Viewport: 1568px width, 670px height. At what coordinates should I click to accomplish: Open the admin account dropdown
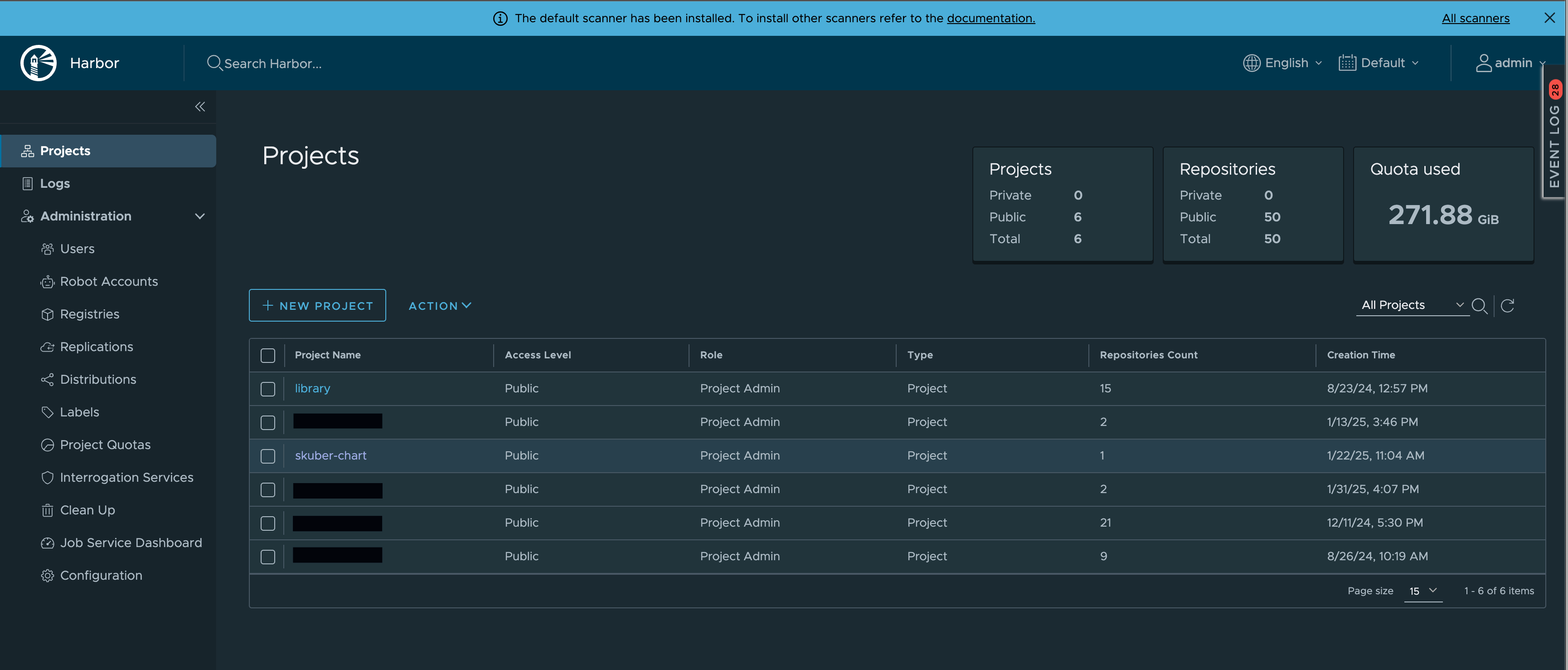click(1510, 63)
